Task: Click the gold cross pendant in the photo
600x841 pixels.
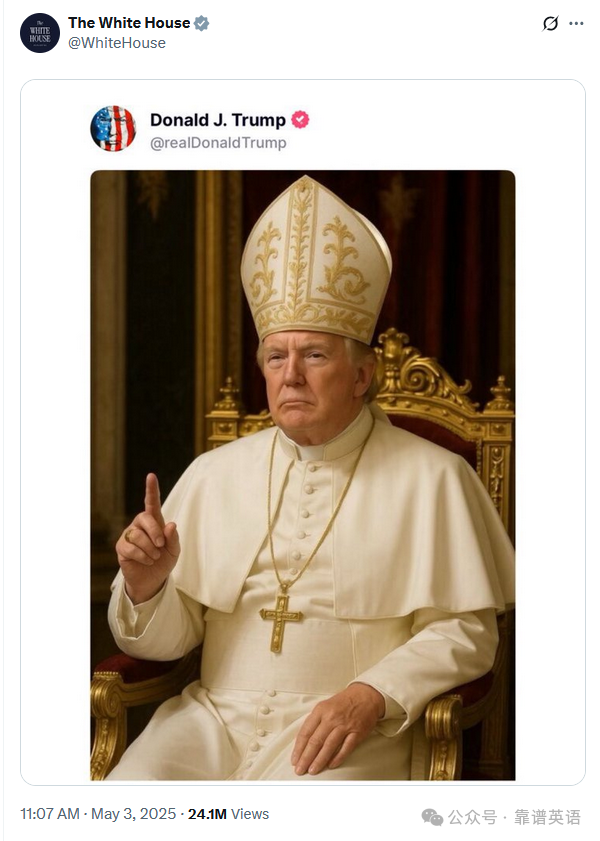Action: (280, 621)
